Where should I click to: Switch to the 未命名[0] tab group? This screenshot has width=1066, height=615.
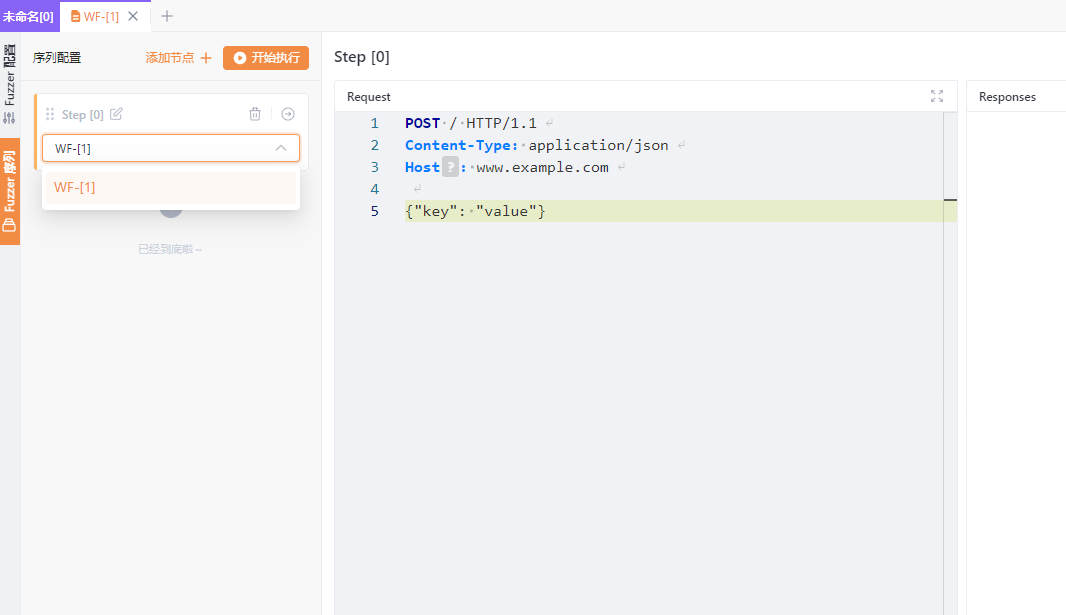(x=29, y=16)
